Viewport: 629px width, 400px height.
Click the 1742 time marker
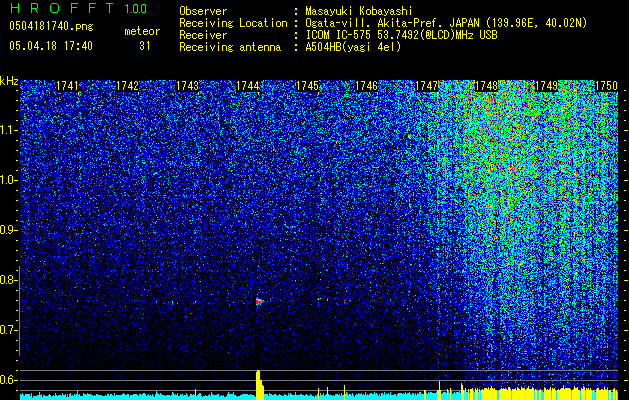(x=127, y=86)
